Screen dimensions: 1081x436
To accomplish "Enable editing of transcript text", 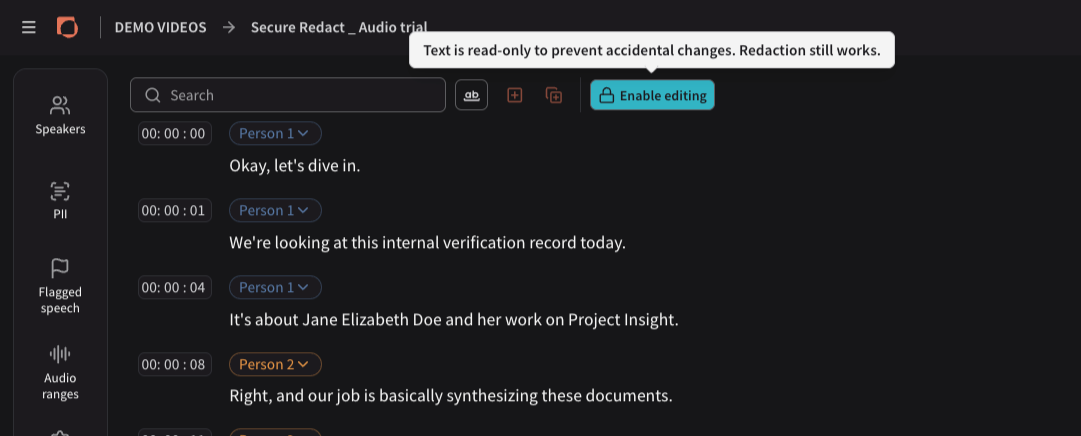I will pos(652,95).
